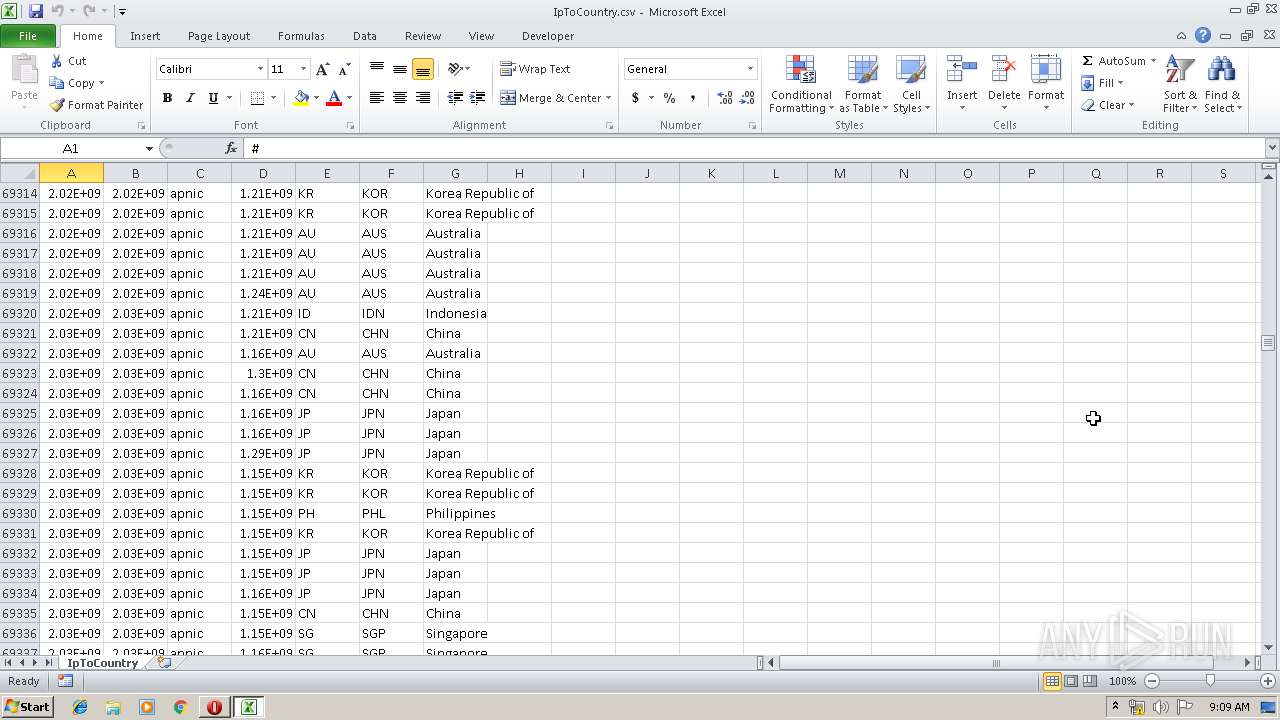This screenshot has height=720, width=1280.
Task: Toggle Align Text Right
Action: coord(423,98)
